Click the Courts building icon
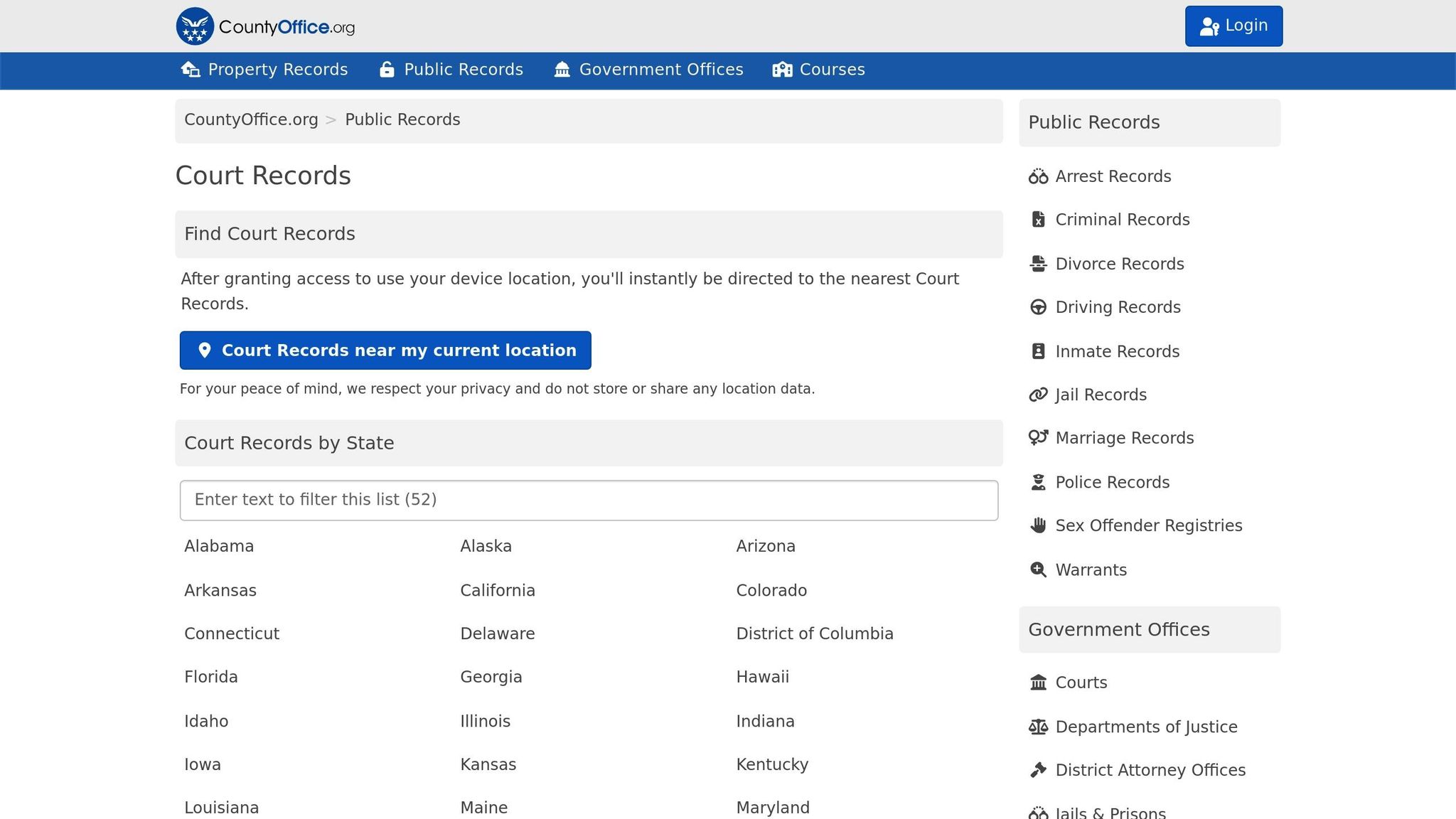 (x=1038, y=682)
